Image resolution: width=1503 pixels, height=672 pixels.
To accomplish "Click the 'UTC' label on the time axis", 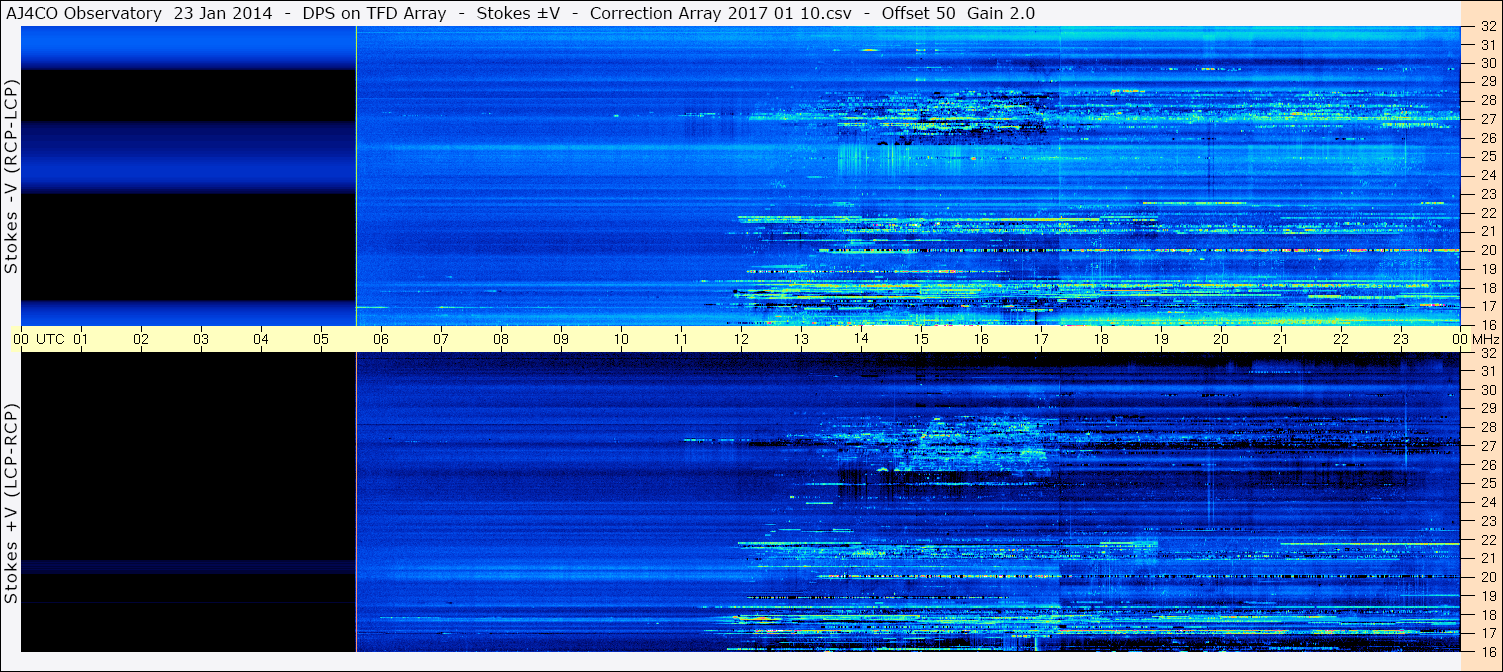I will pyautogui.click(x=50, y=339).
